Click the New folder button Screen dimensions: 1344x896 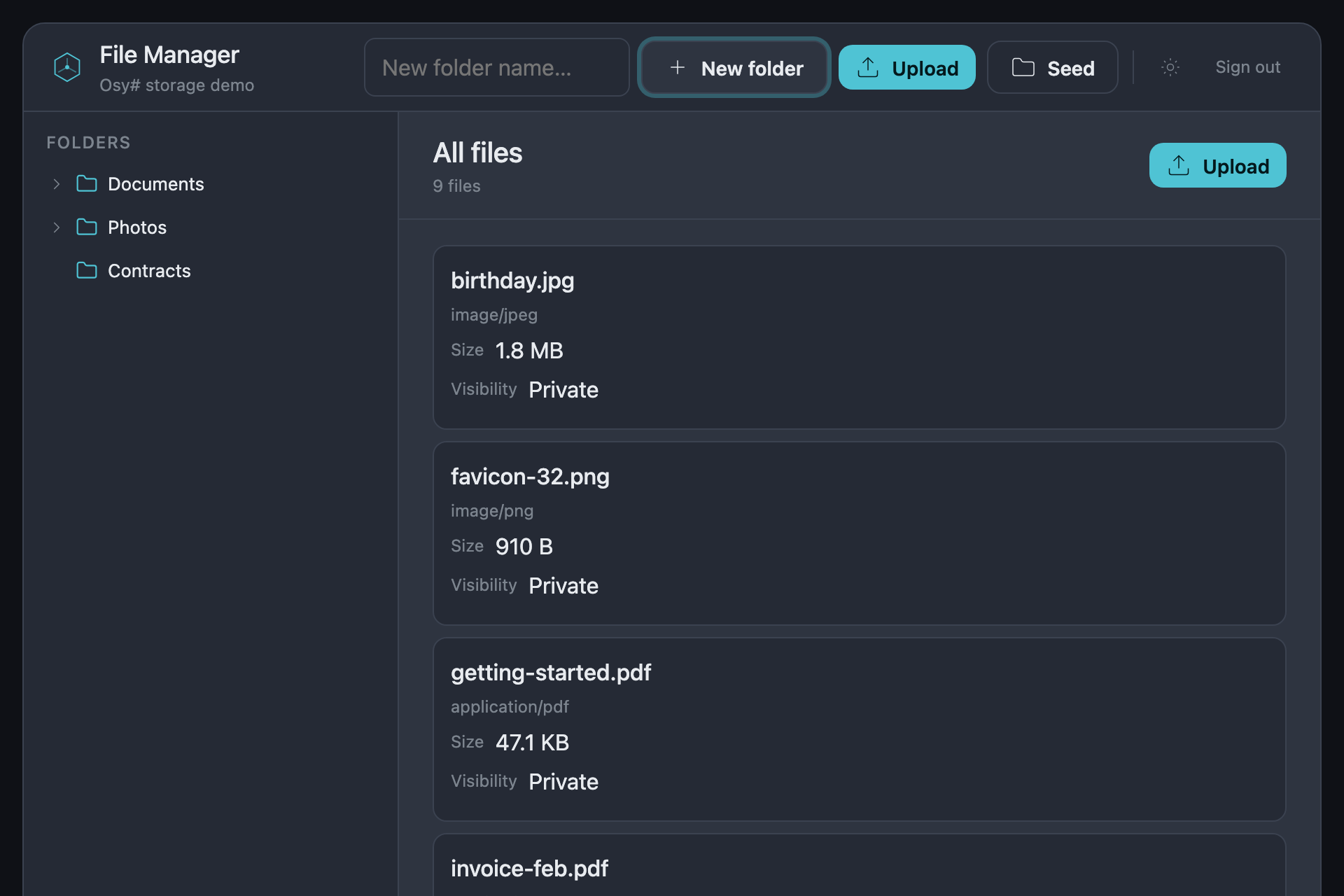coord(734,67)
